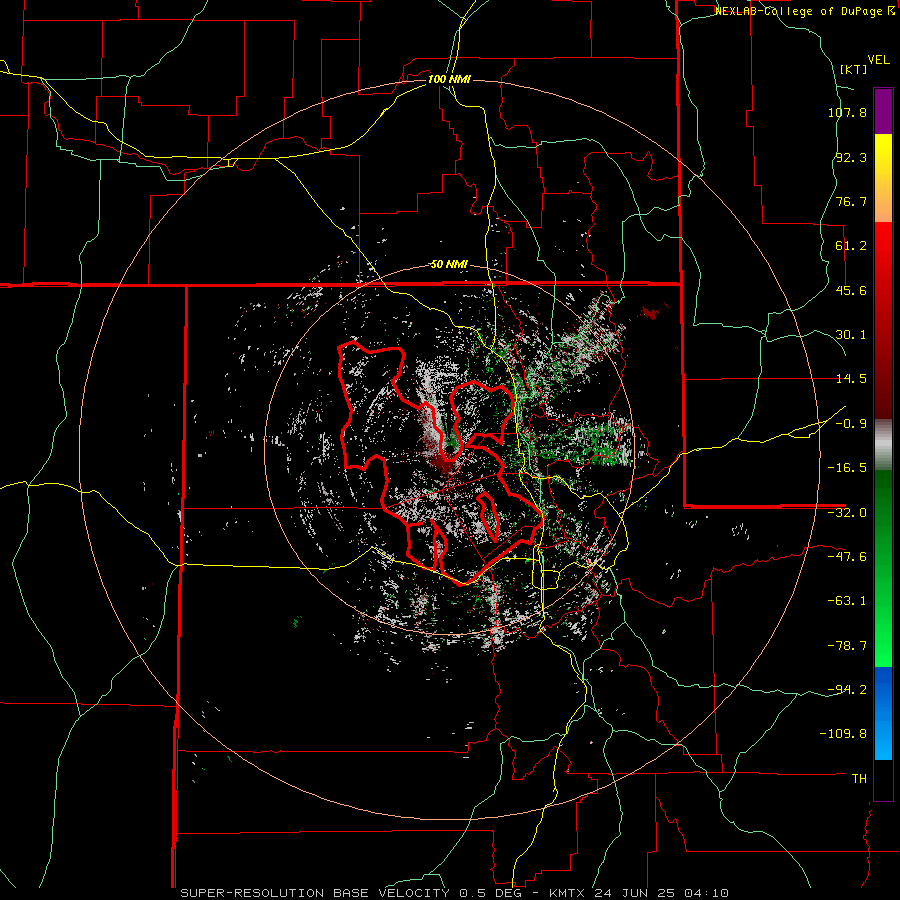Screen dimensions: 900x900
Task: Click the VEL legend title
Action: [x=878, y=60]
